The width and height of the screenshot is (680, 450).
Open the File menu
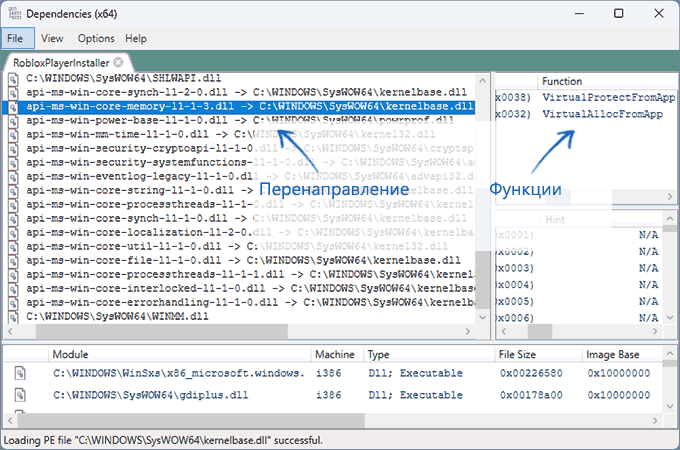tap(18, 39)
